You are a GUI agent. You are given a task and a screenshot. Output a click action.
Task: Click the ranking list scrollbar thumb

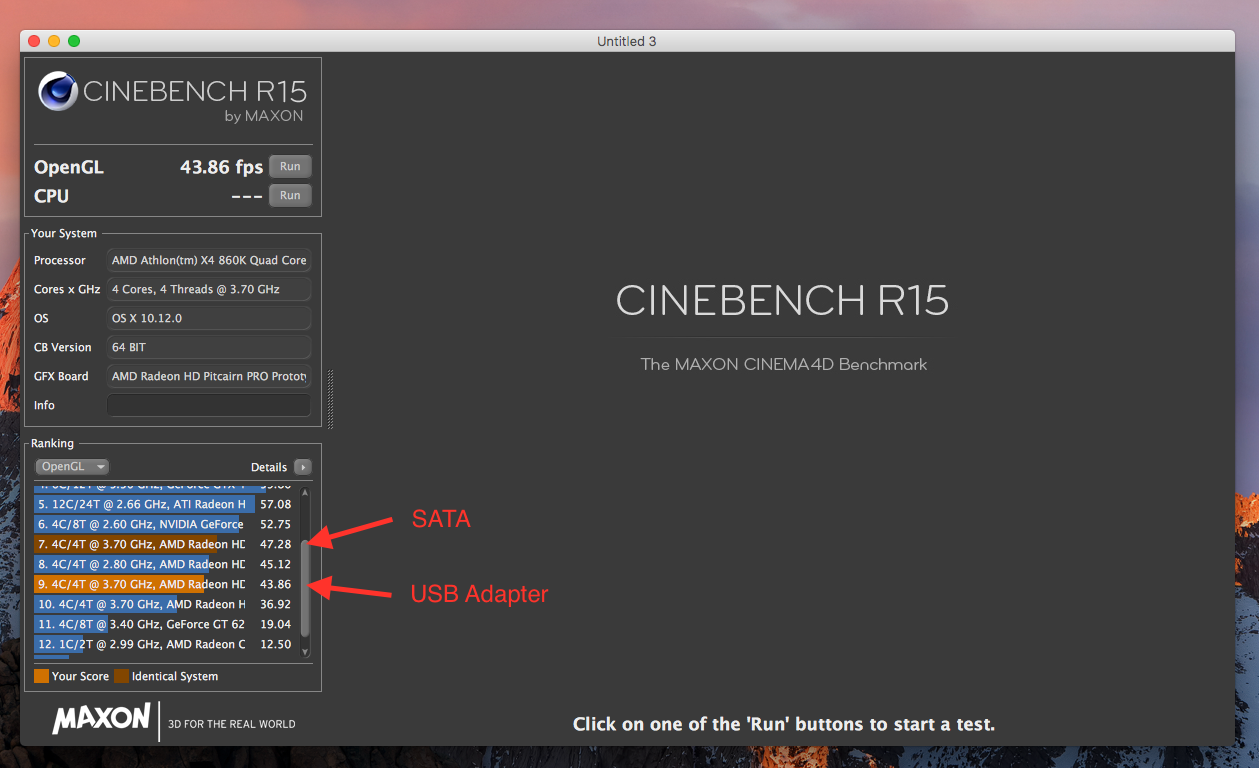pyautogui.click(x=305, y=588)
